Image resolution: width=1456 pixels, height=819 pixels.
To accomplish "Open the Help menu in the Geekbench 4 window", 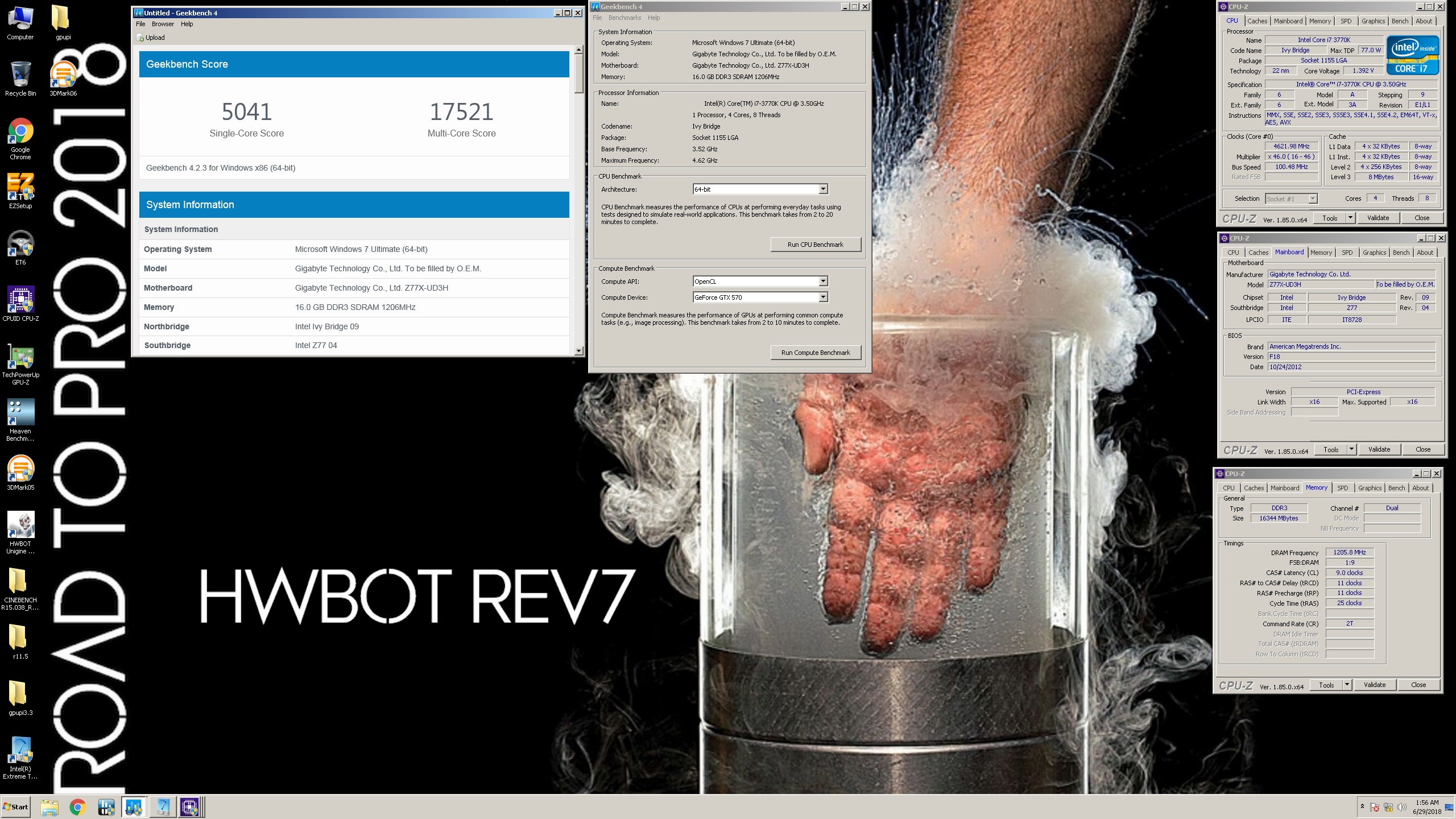I will 654,18.
